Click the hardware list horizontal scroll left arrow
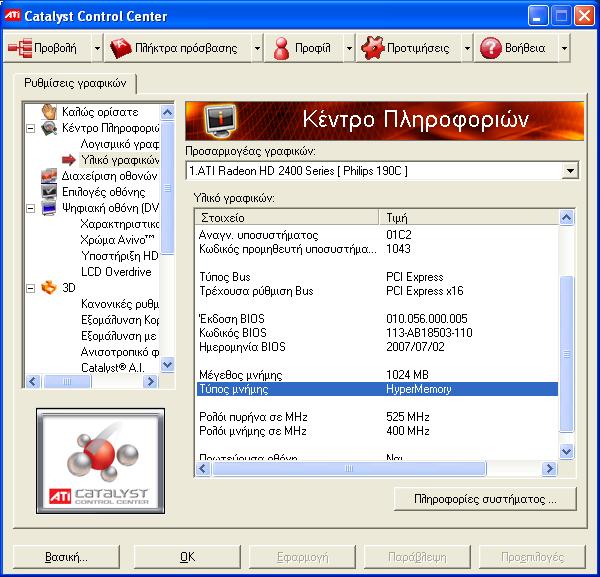 [x=203, y=468]
